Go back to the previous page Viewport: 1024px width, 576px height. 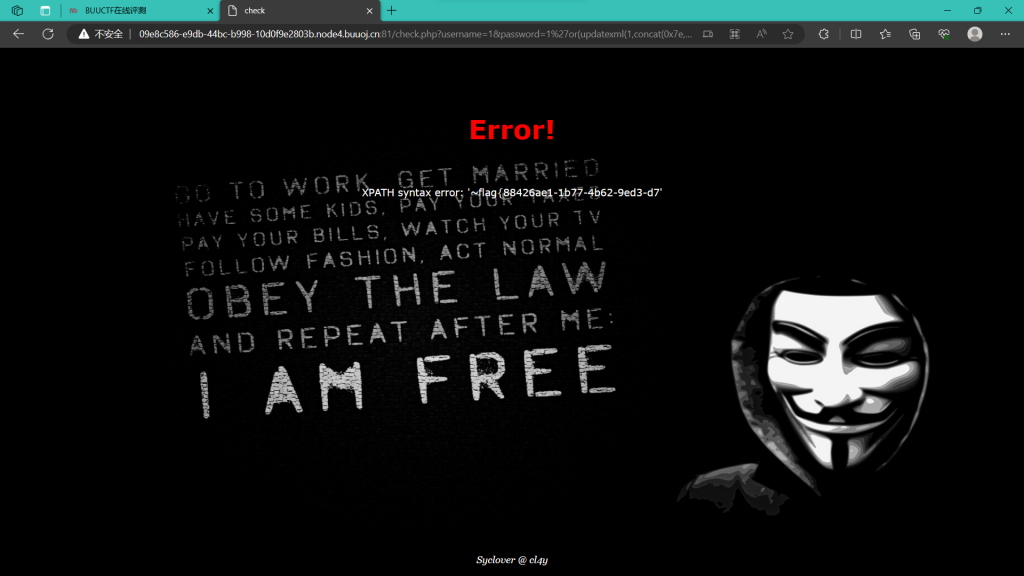(18, 34)
